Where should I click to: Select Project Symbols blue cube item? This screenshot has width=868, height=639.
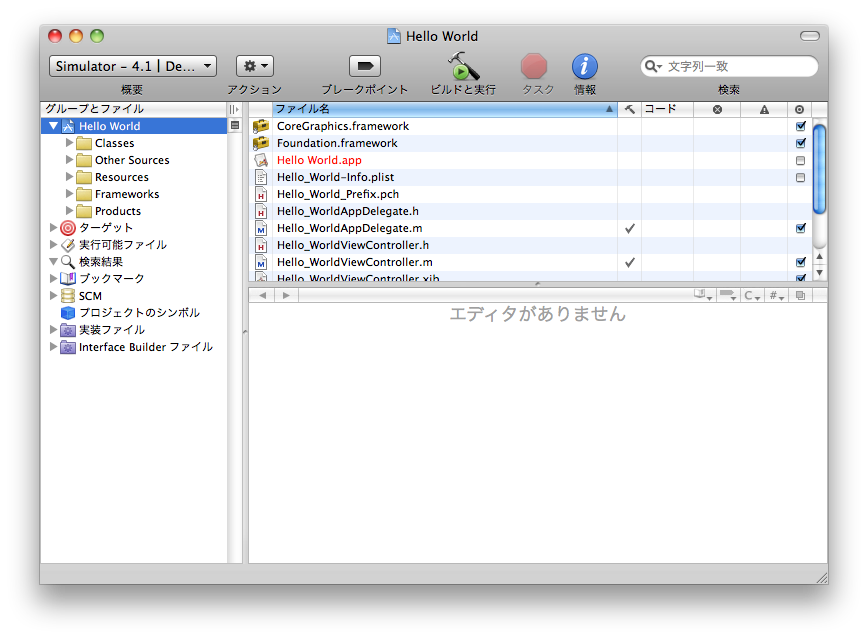pyautogui.click(x=68, y=313)
